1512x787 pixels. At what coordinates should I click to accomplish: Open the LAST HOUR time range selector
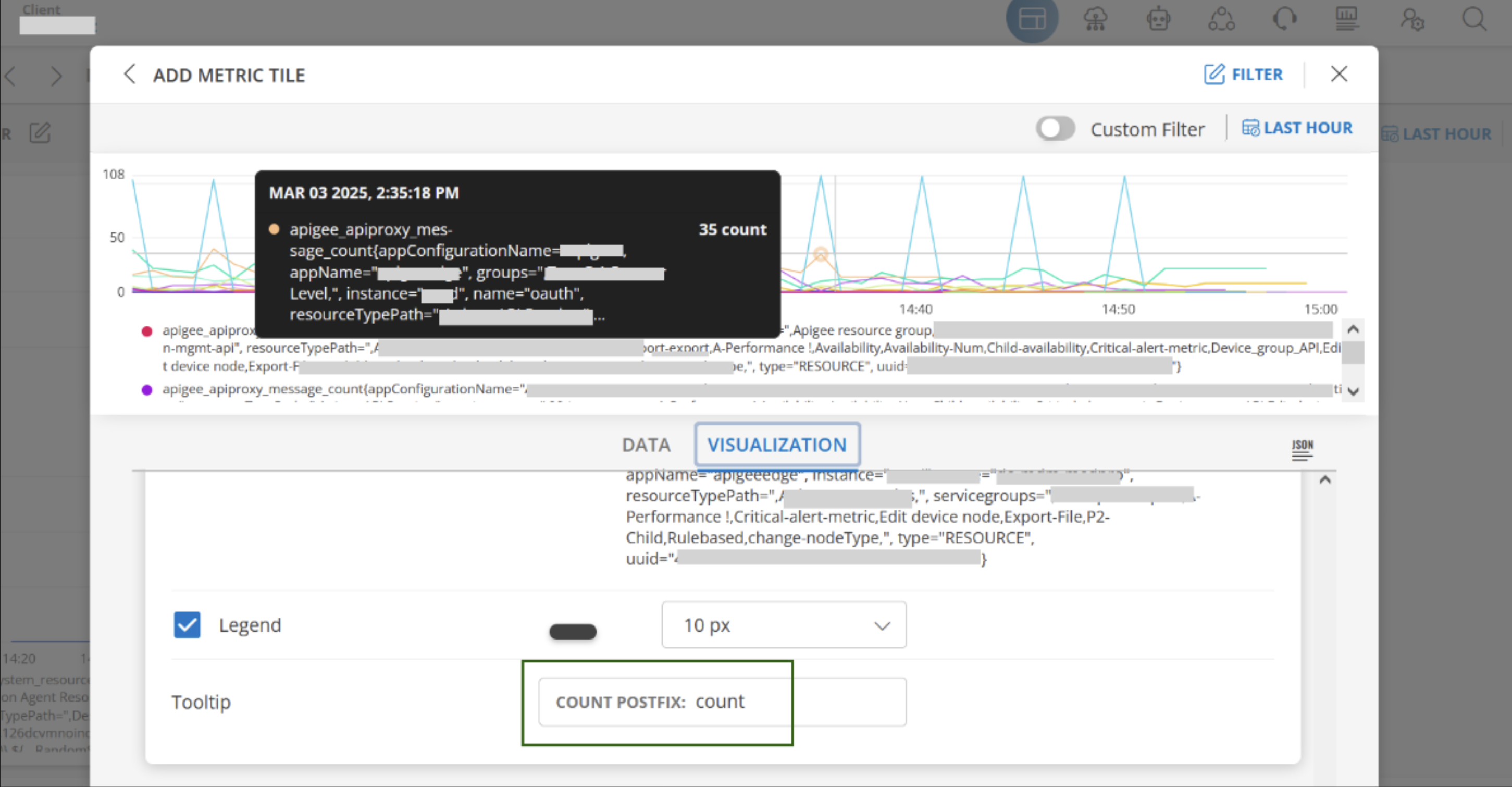click(x=1297, y=128)
